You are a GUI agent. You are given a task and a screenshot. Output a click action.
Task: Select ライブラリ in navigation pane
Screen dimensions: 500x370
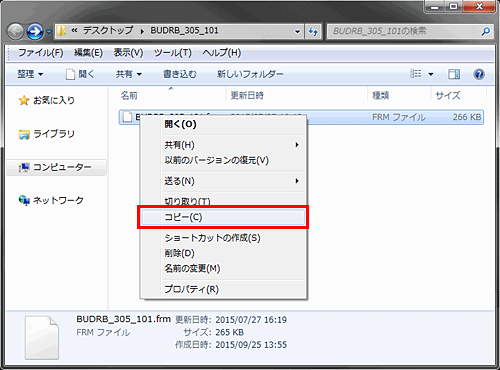[x=54, y=134]
